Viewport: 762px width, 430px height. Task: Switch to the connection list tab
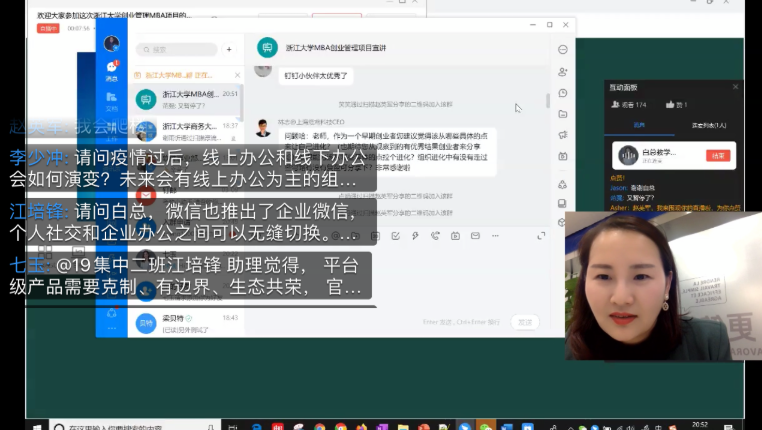709,125
